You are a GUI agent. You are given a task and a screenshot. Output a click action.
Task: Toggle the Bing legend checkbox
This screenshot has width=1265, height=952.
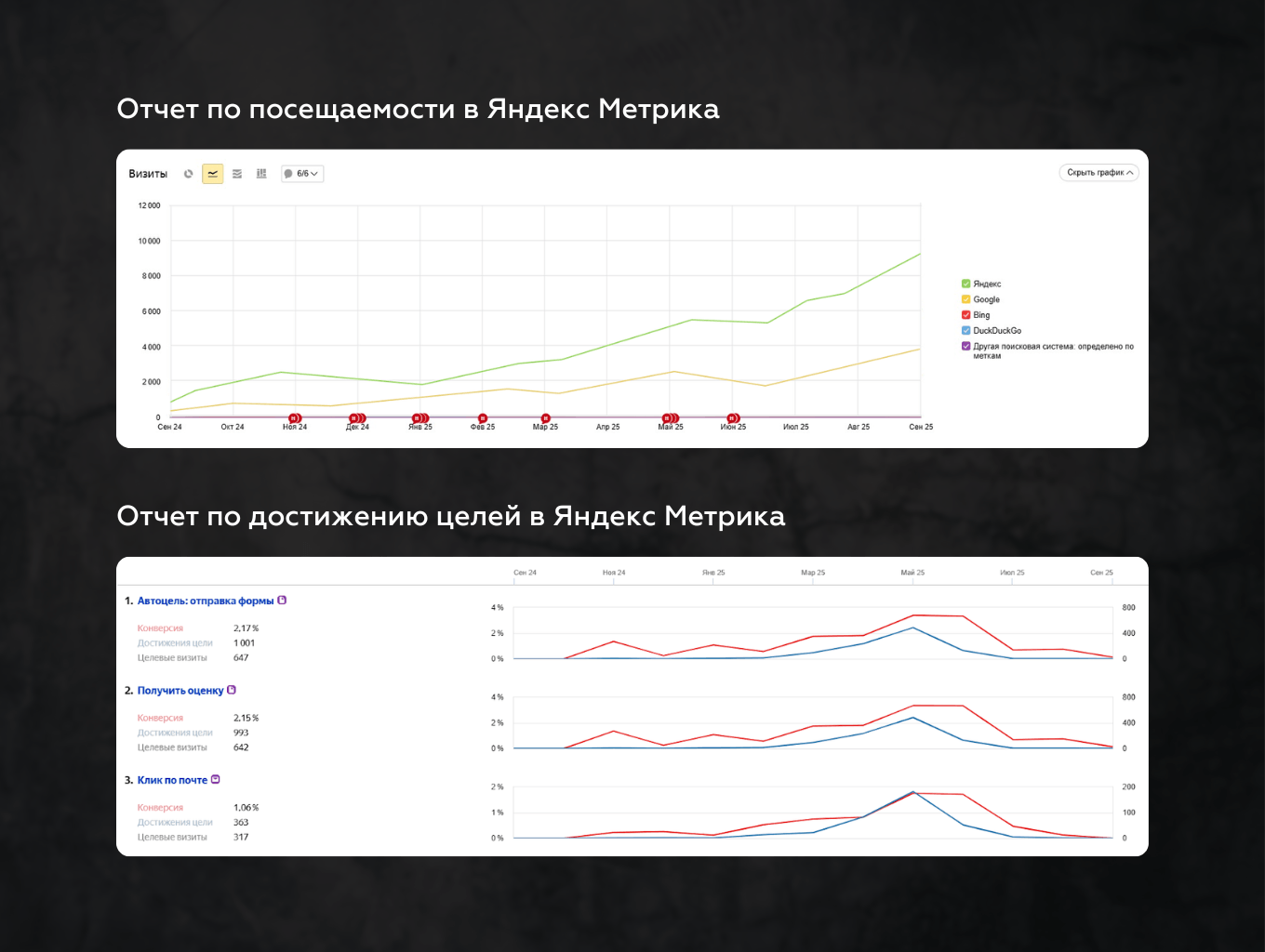coord(965,315)
